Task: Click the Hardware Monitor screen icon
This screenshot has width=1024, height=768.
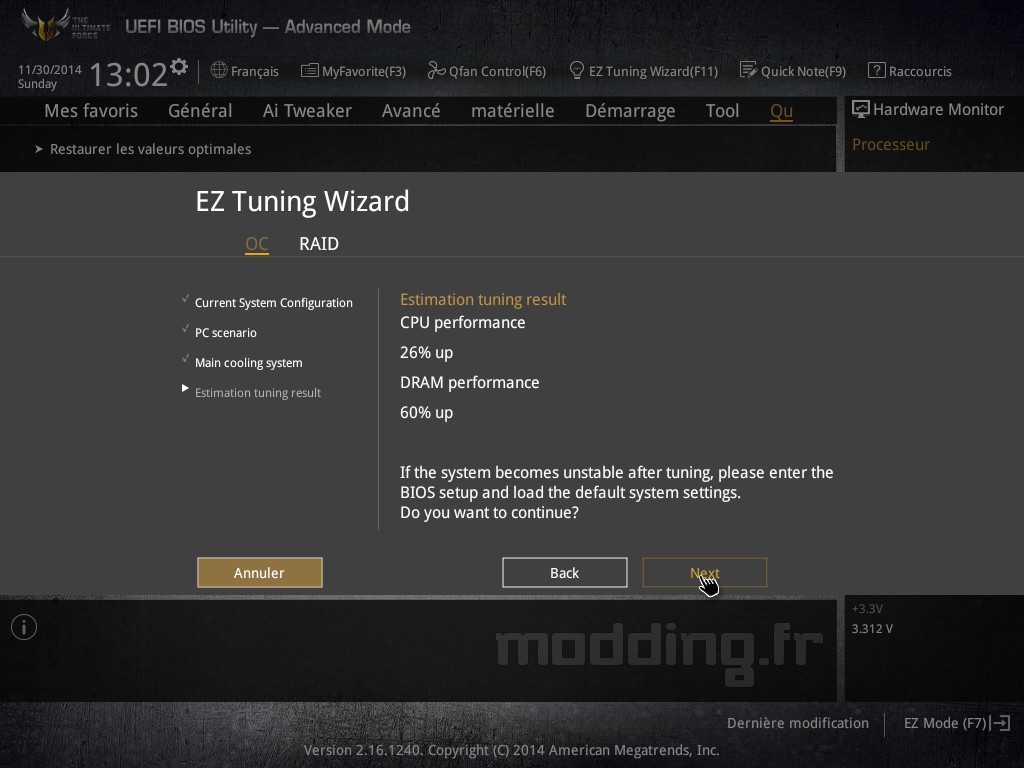Action: (x=861, y=109)
